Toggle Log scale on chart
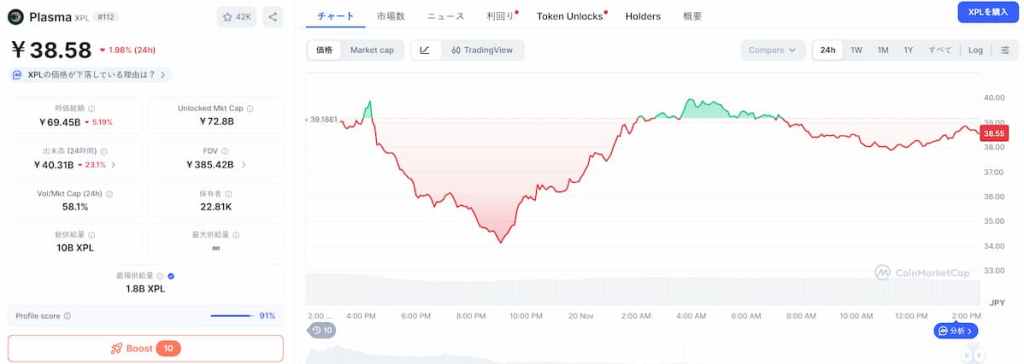 tap(975, 50)
